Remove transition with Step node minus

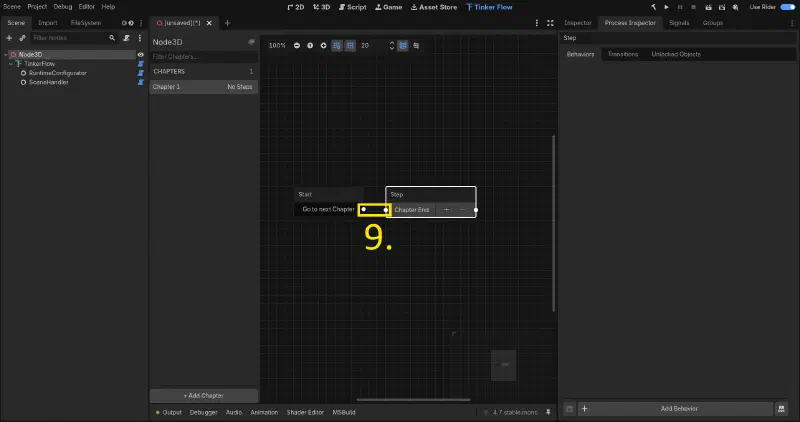pyautogui.click(x=463, y=210)
